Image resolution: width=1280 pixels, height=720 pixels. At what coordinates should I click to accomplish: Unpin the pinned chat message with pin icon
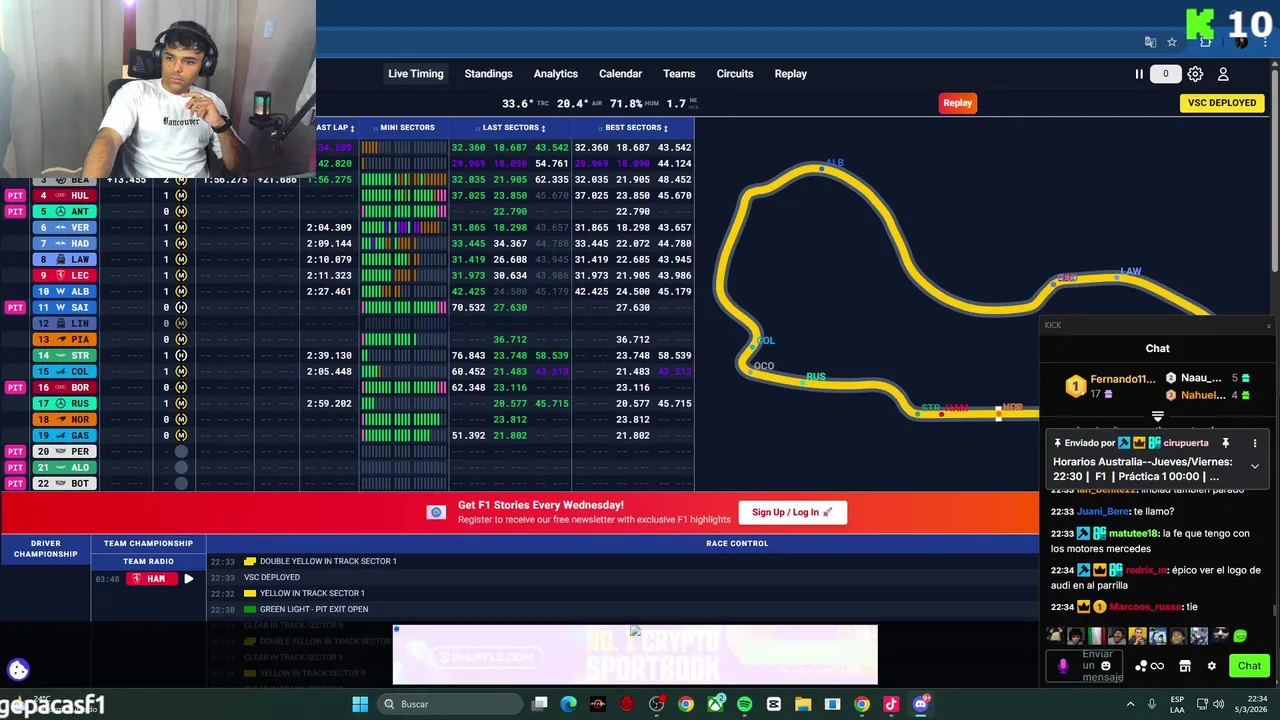coord(1225,443)
